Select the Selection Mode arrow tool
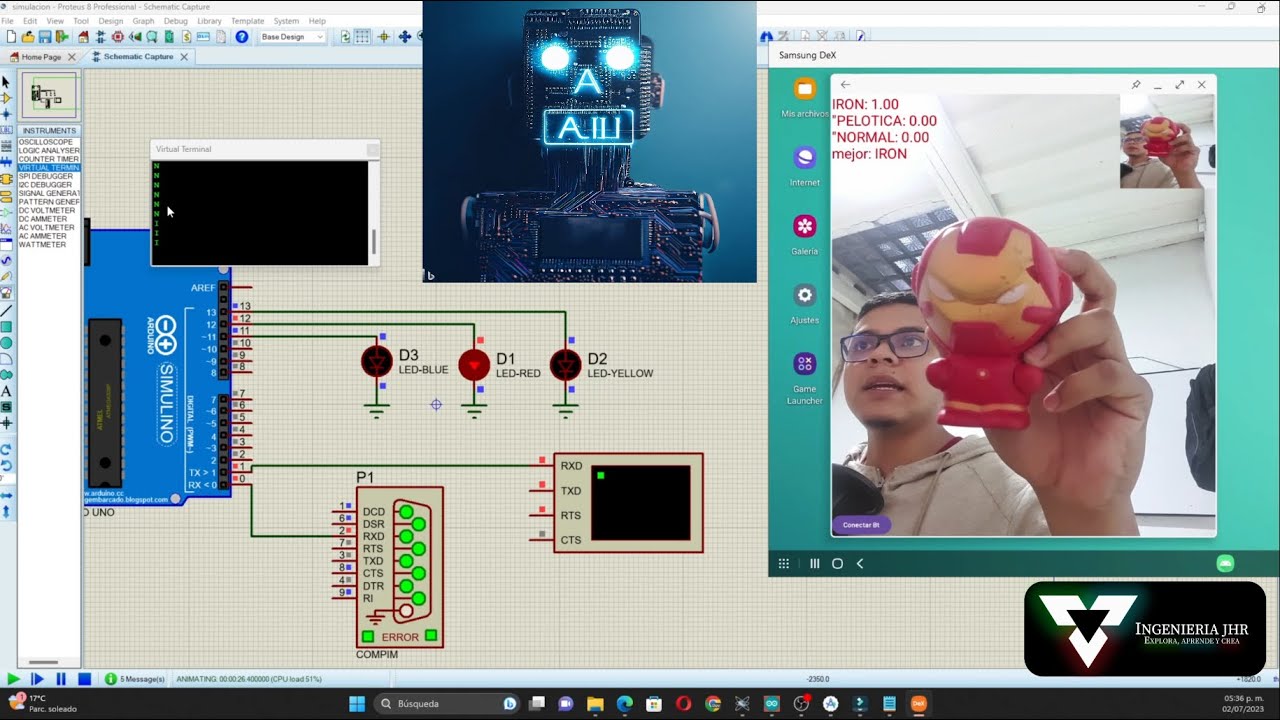 [x=6, y=82]
